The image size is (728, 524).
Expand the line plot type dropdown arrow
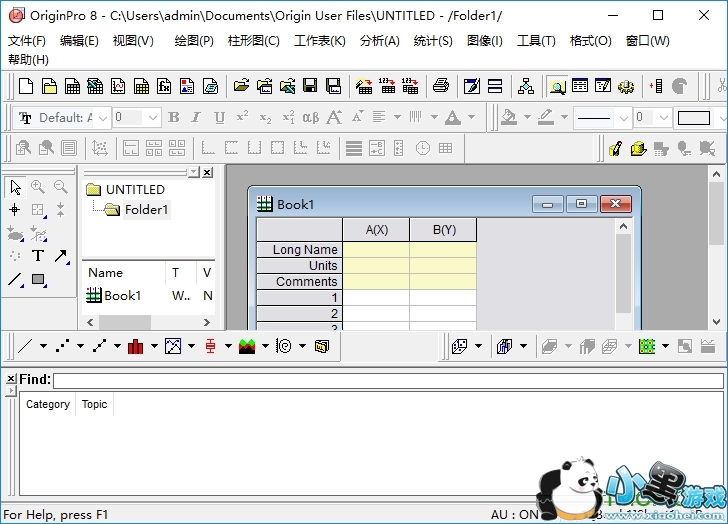[x=43, y=346]
